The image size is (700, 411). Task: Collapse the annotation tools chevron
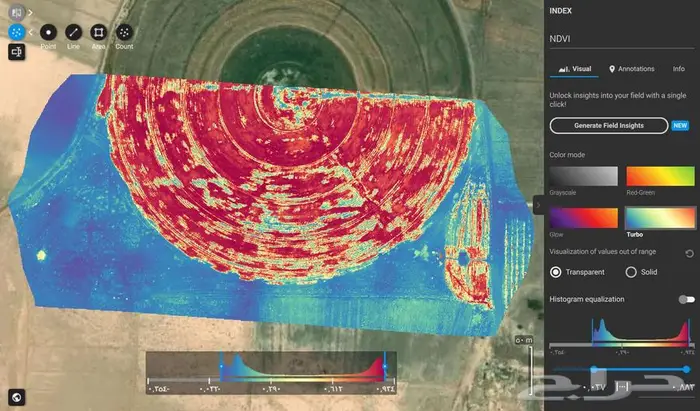(x=30, y=32)
